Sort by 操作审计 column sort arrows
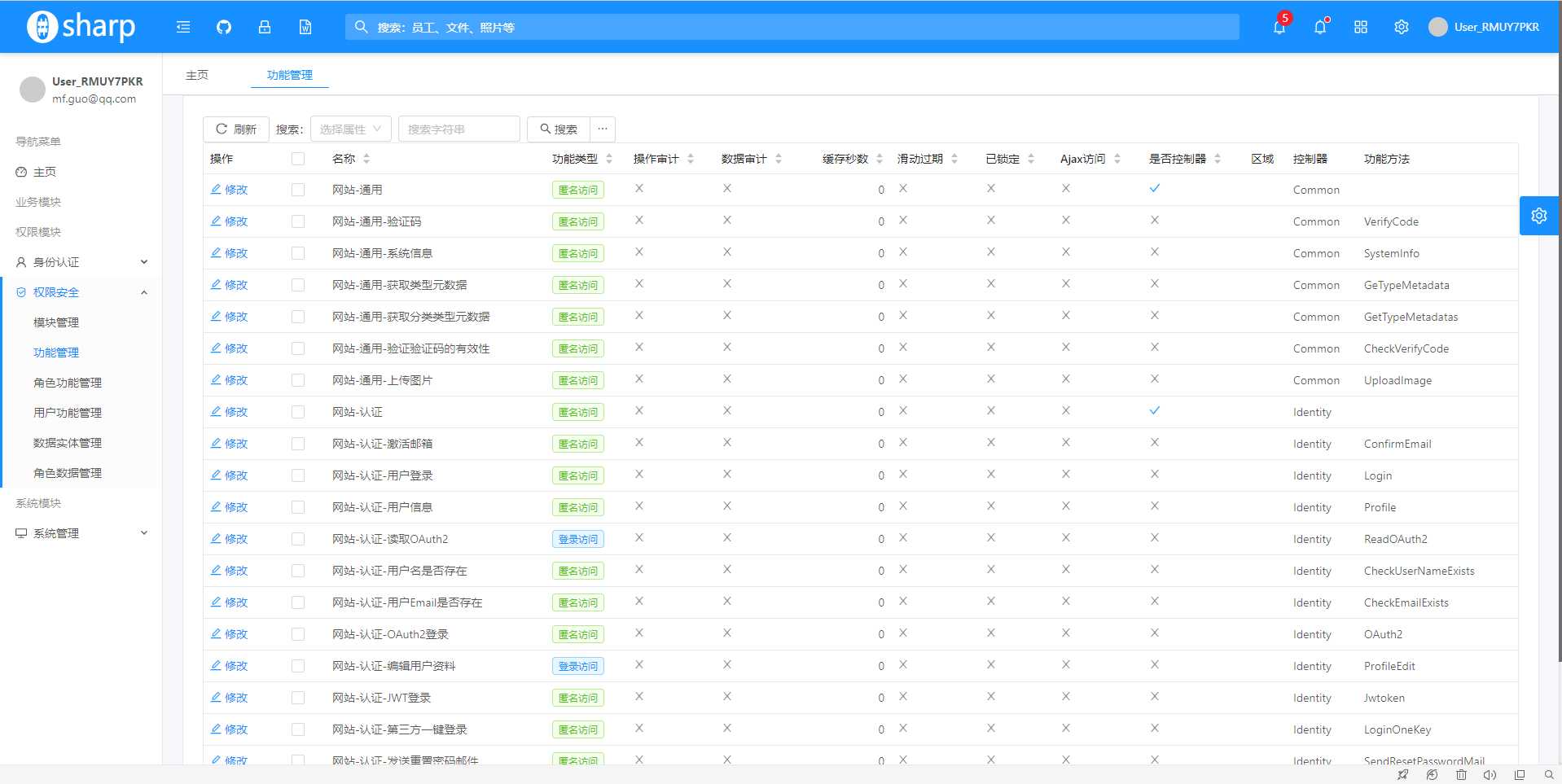This screenshot has width=1562, height=784. point(691,159)
